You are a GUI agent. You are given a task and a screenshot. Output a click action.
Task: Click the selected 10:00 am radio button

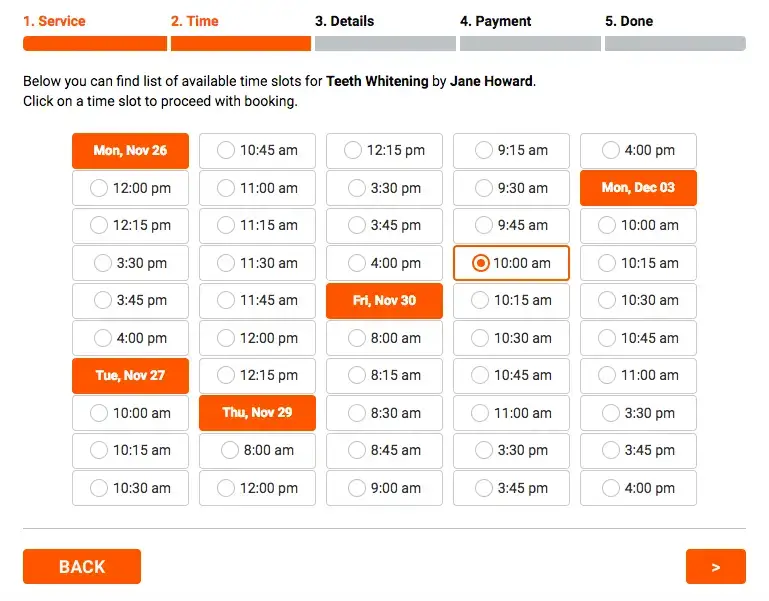point(481,263)
